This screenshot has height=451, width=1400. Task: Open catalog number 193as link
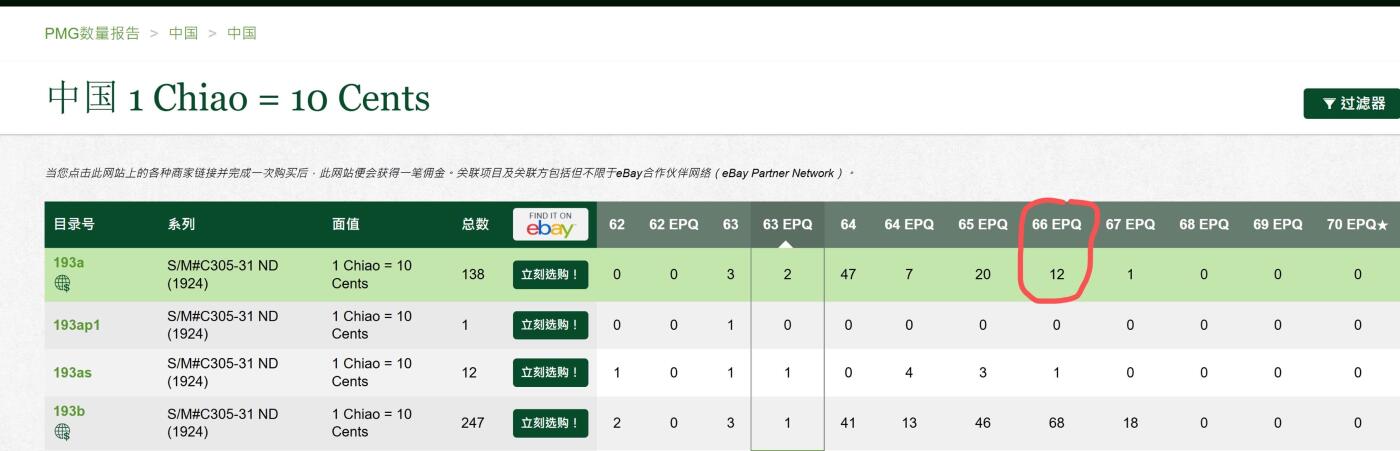point(73,372)
